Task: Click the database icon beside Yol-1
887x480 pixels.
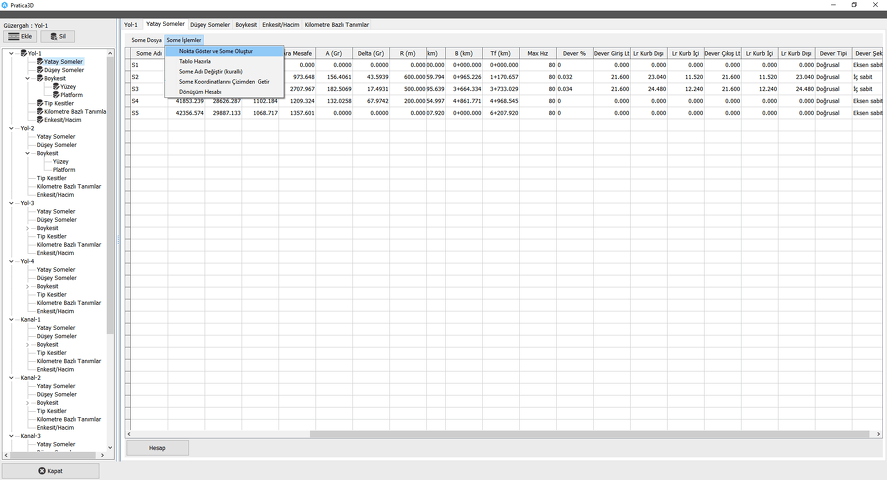Action: (24, 53)
